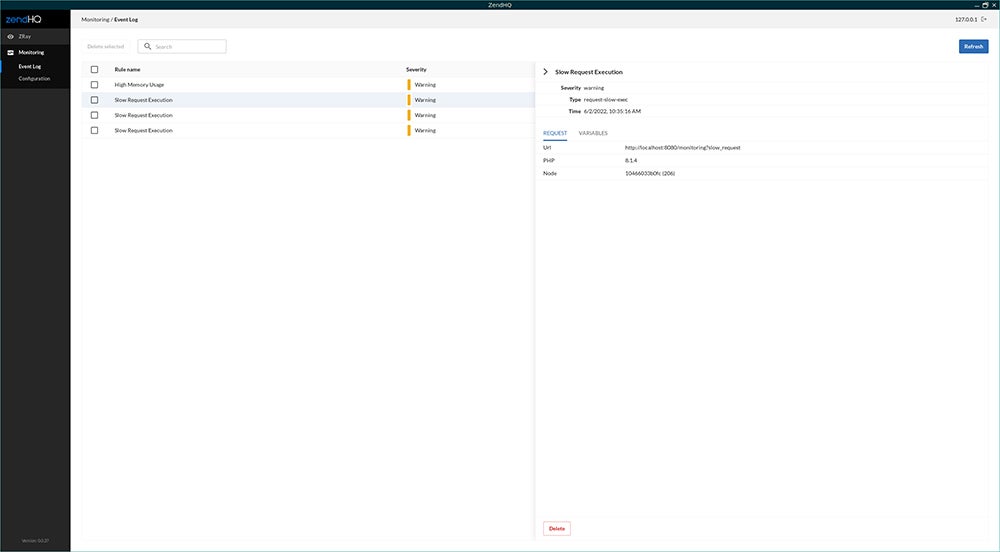Click the zendHQ logo
This screenshot has height=552, width=1000.
pyautogui.click(x=24, y=19)
